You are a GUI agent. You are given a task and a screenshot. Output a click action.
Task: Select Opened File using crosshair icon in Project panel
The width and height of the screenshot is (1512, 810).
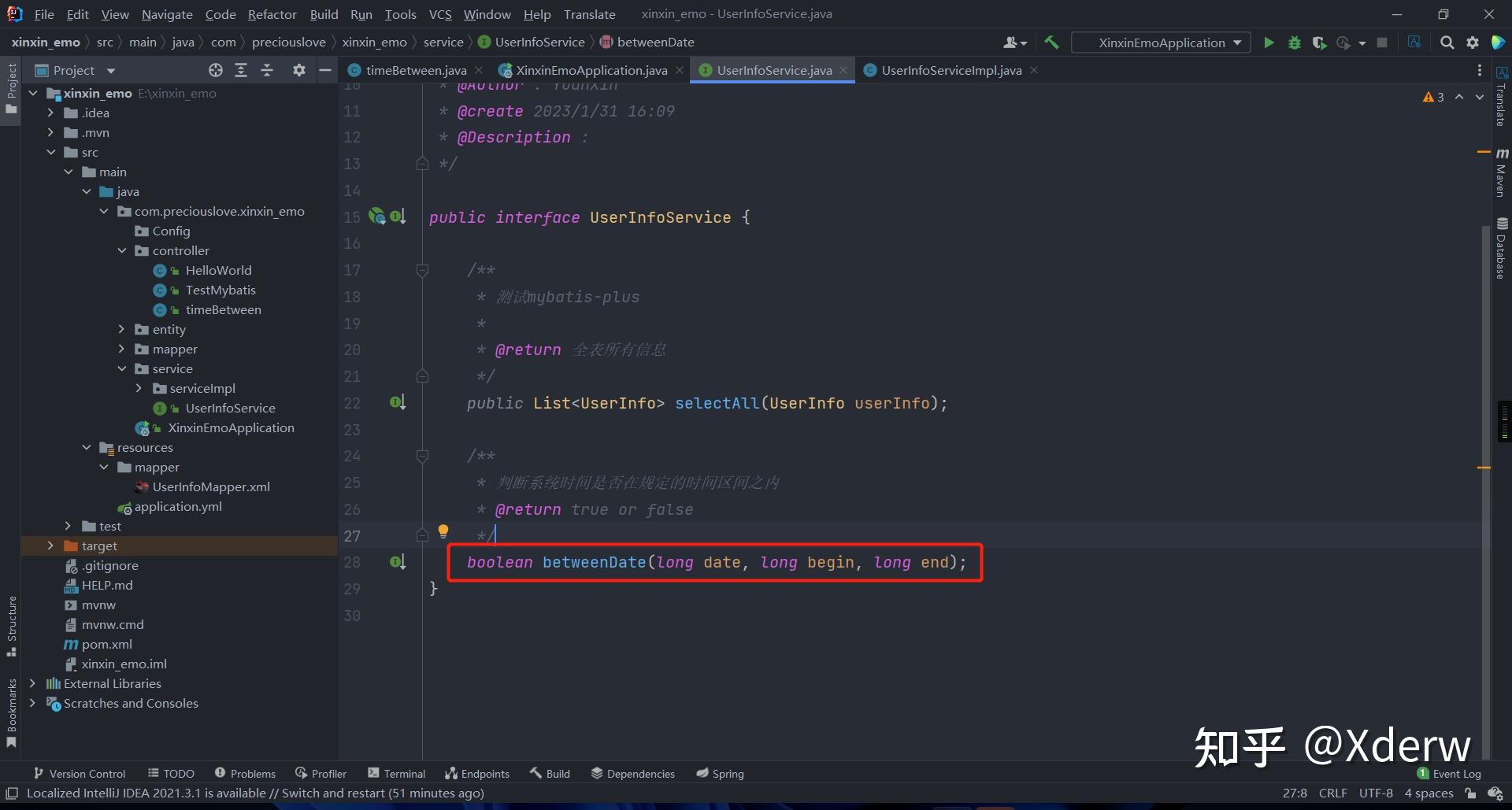click(215, 70)
